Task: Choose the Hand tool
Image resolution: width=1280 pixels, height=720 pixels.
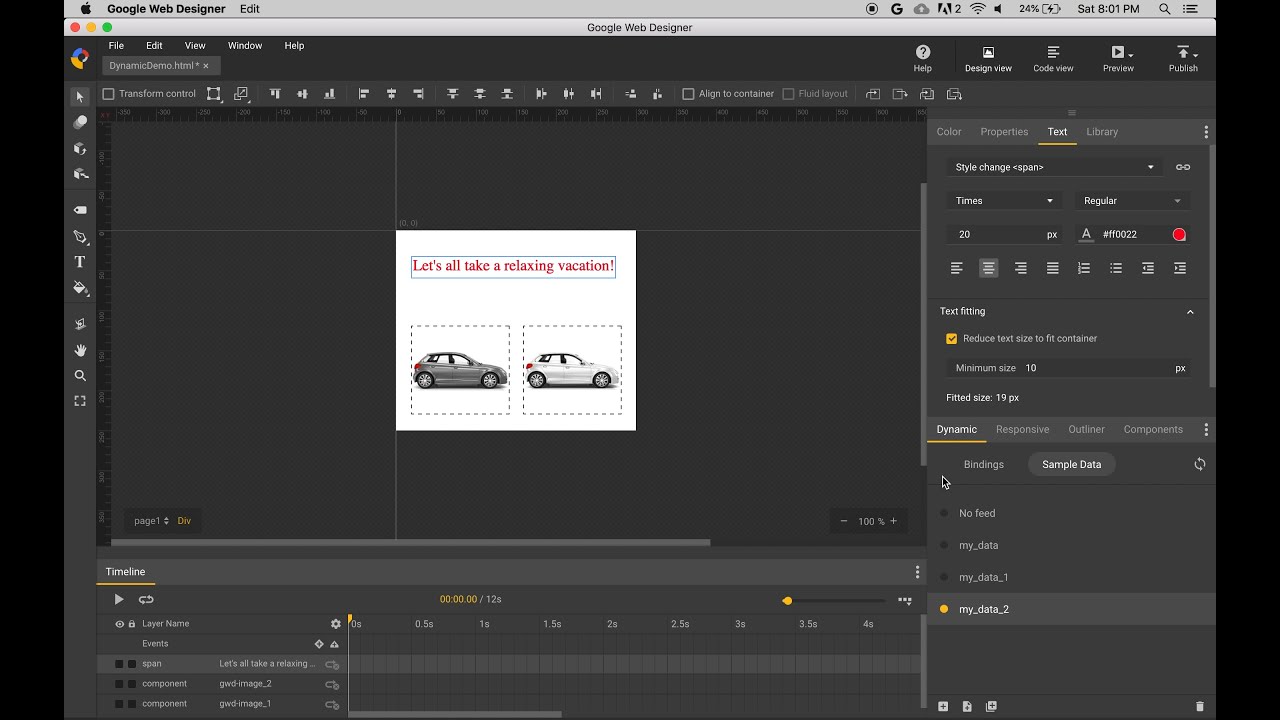Action: pyautogui.click(x=80, y=350)
